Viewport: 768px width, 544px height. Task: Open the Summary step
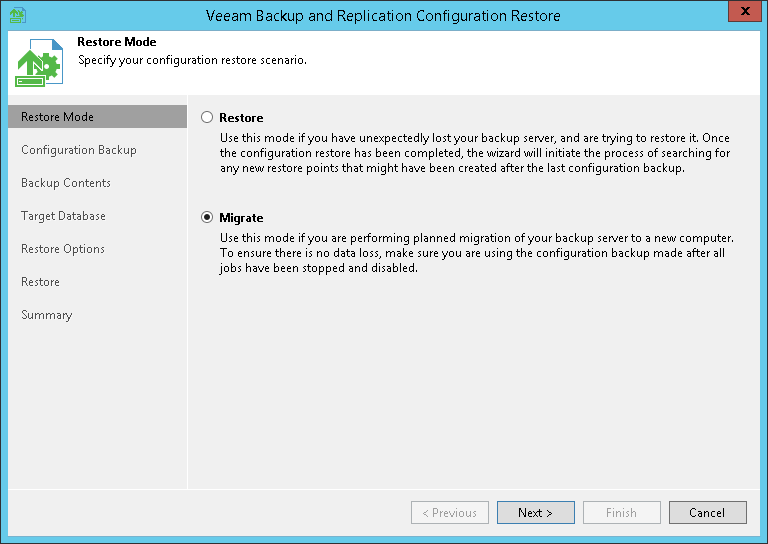(47, 315)
